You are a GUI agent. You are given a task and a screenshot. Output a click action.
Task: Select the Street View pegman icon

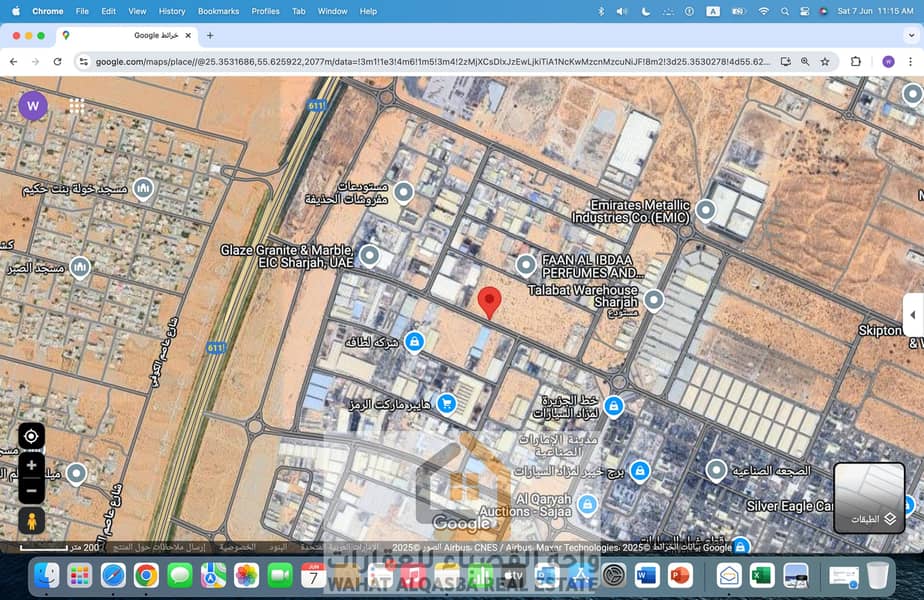point(31,521)
